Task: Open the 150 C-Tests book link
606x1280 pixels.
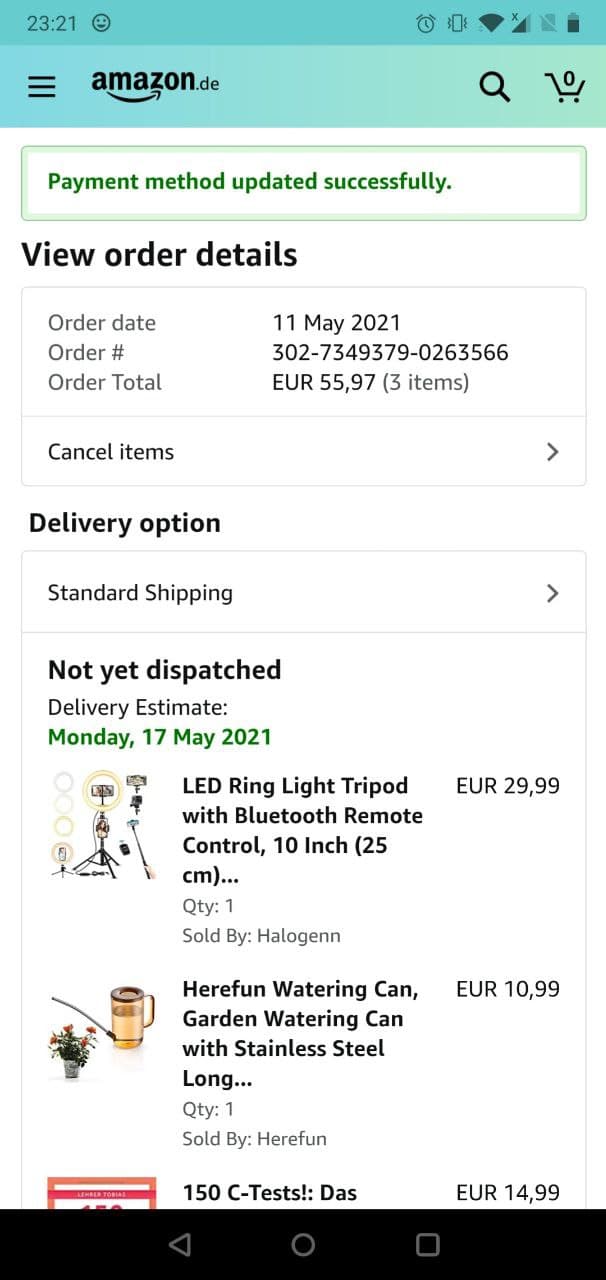Action: 269,1193
